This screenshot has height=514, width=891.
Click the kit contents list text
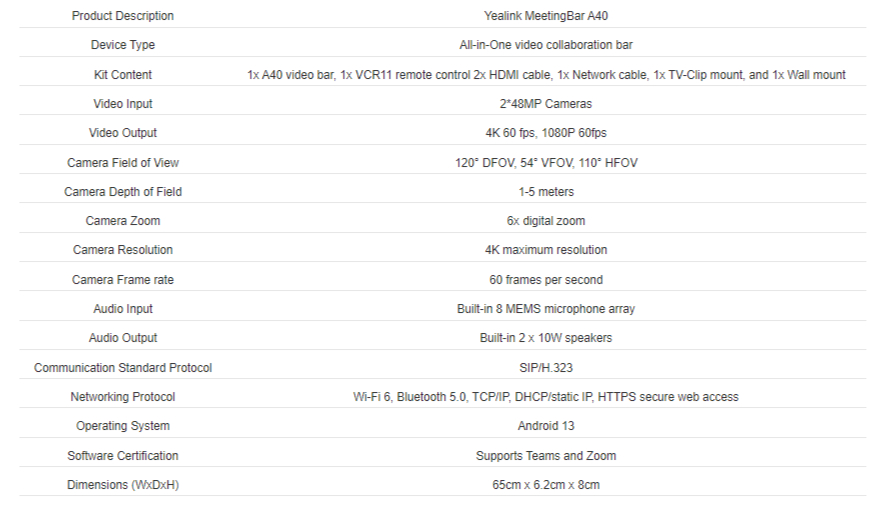click(x=546, y=74)
